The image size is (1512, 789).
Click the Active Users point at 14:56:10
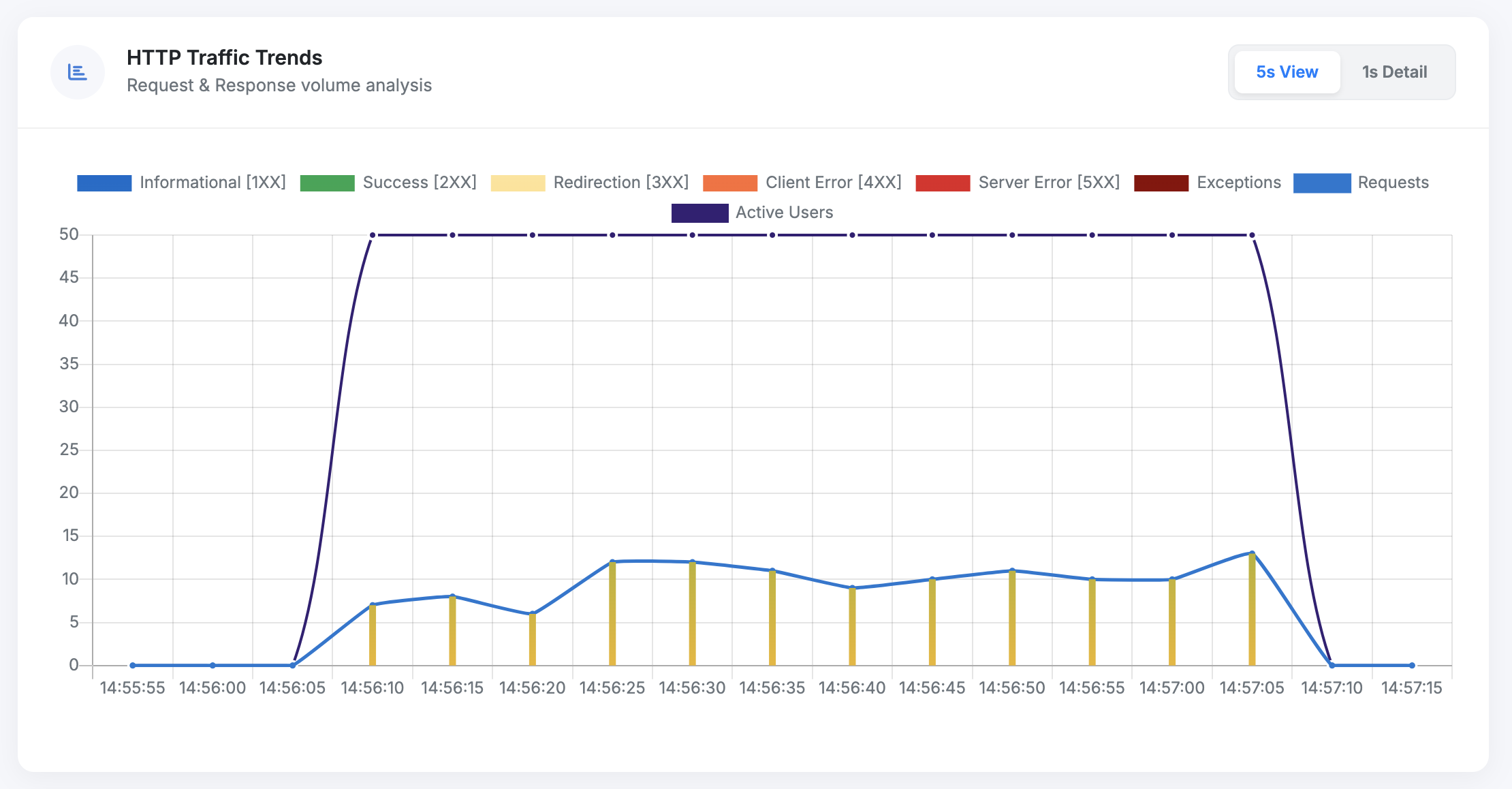373,235
